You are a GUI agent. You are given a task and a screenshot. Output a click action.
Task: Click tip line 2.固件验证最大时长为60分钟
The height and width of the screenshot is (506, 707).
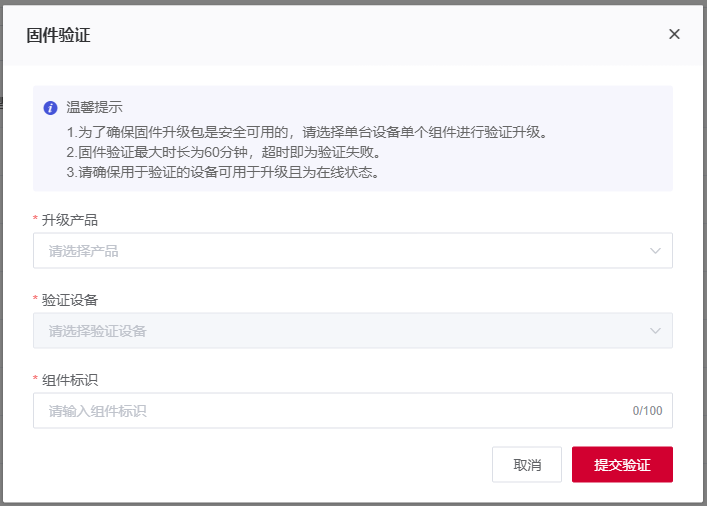224,152
